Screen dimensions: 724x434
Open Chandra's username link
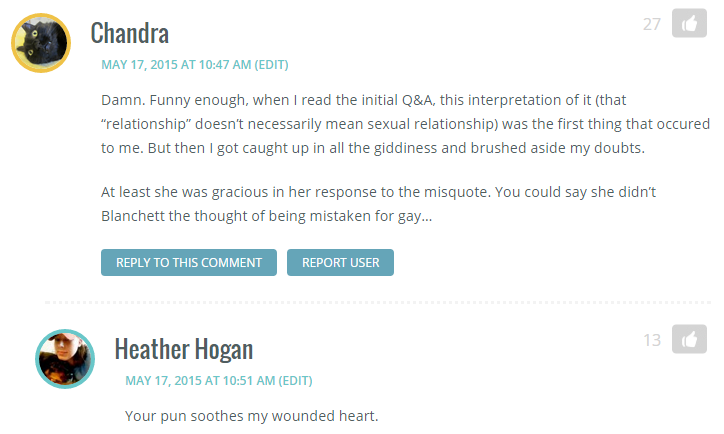[130, 33]
